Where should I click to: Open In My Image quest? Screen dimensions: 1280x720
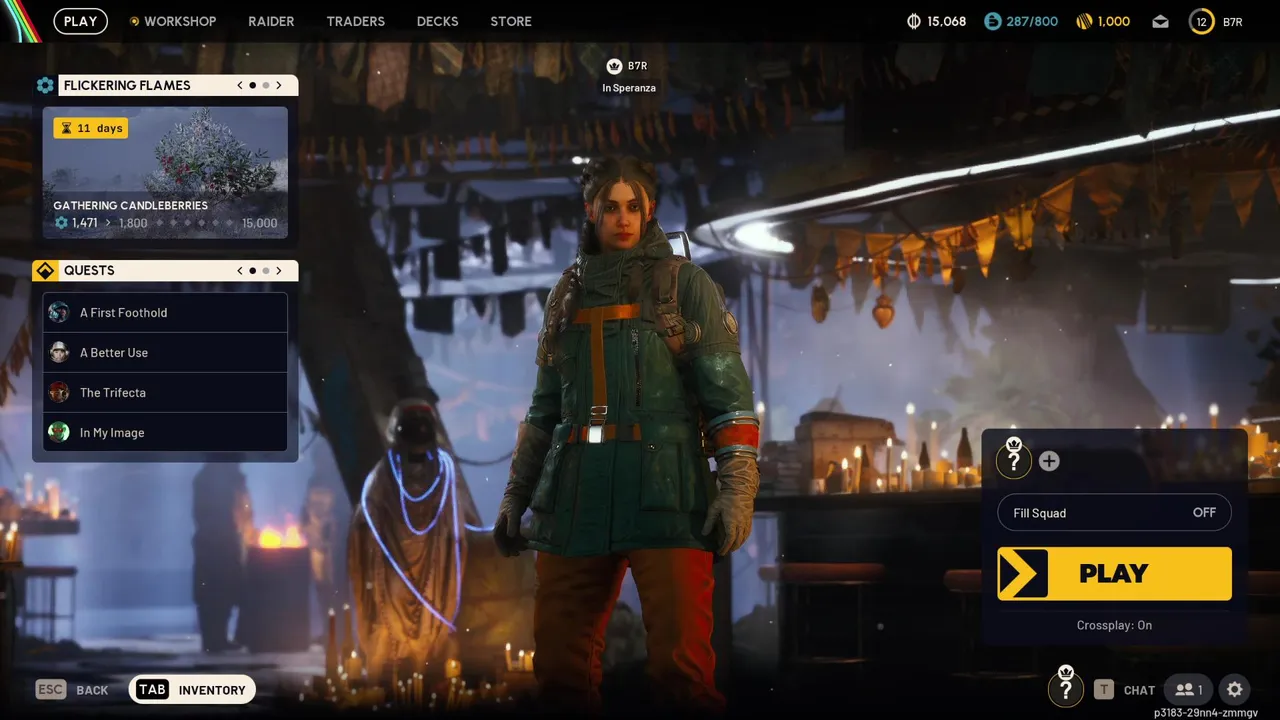coord(165,432)
